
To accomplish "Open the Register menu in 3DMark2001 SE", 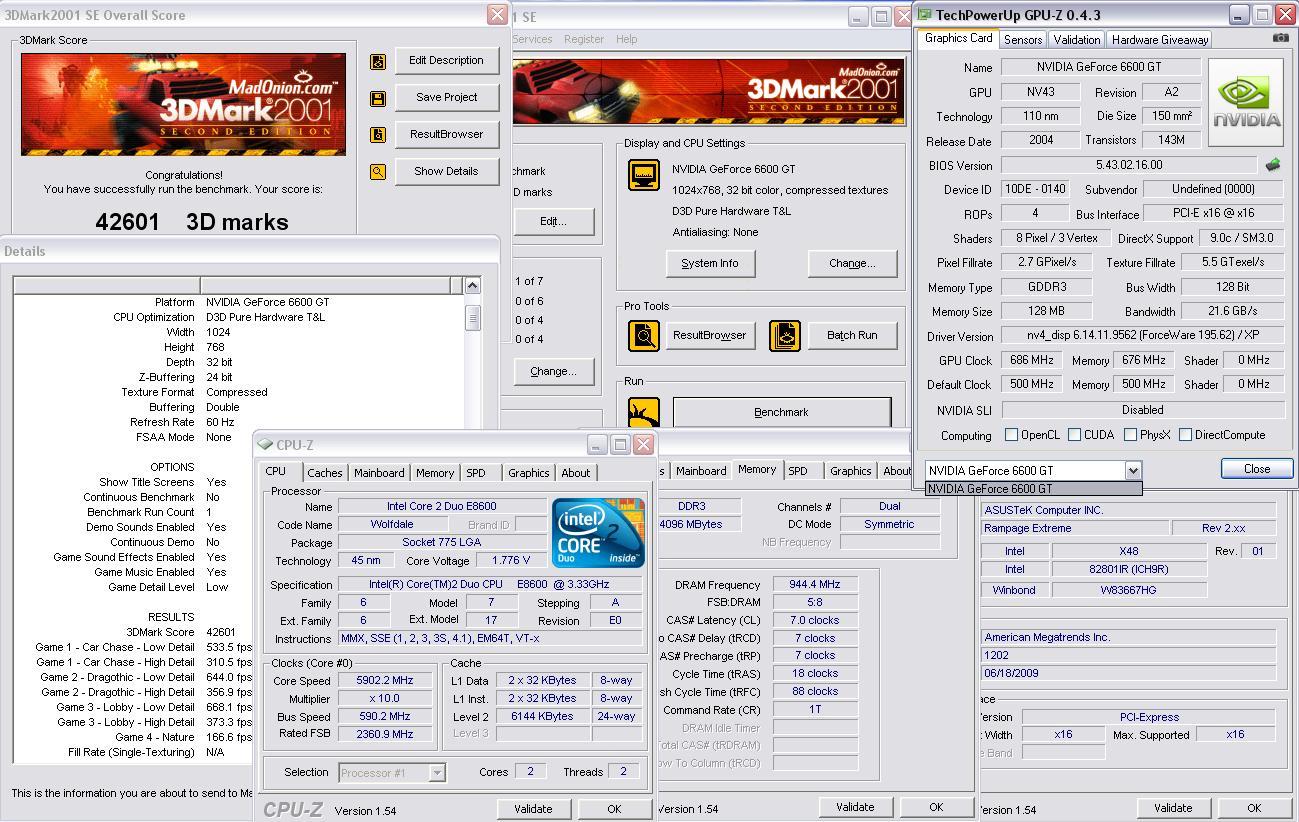I will 584,39.
